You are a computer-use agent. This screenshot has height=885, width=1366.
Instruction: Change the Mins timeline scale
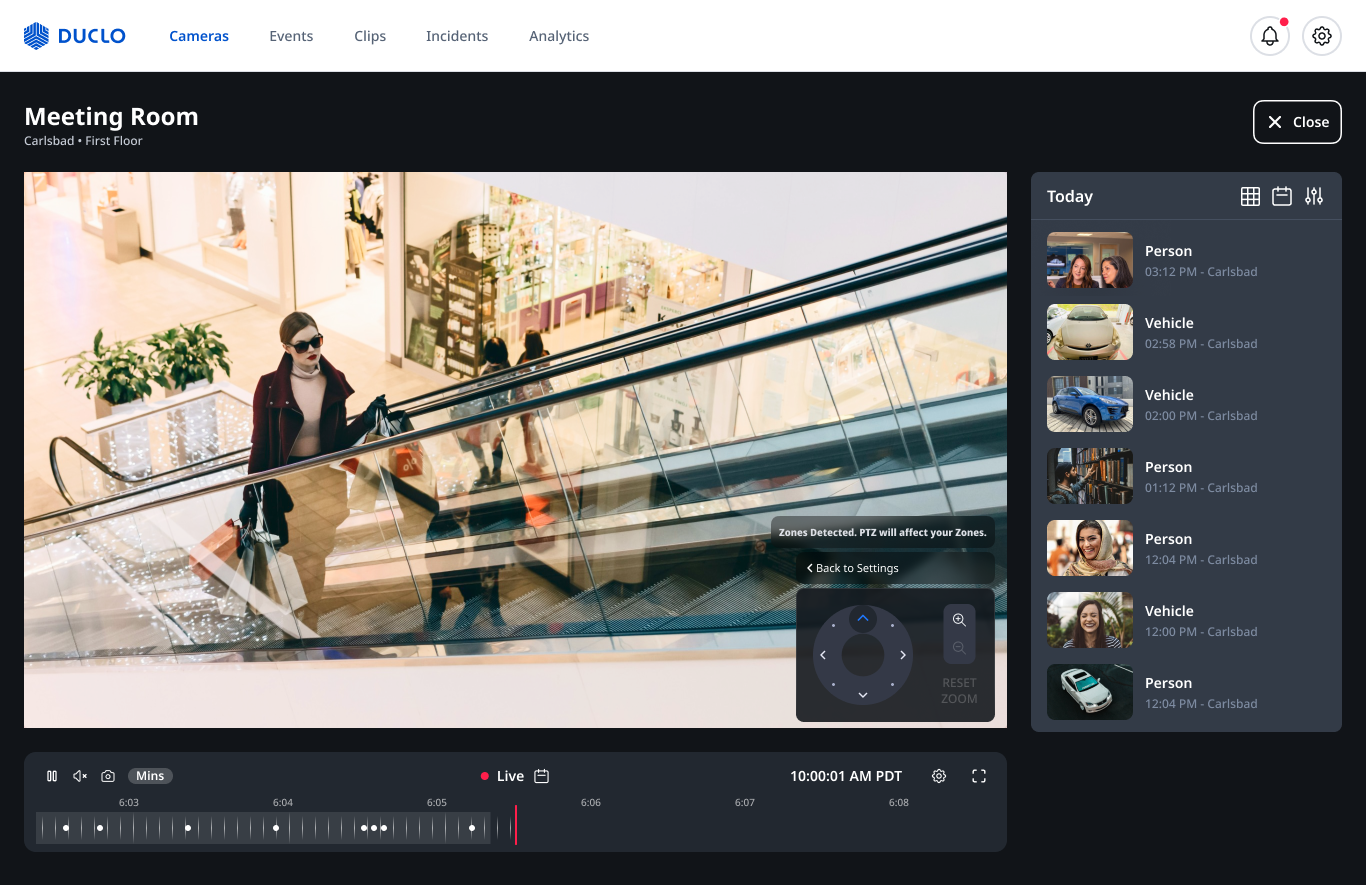(150, 776)
